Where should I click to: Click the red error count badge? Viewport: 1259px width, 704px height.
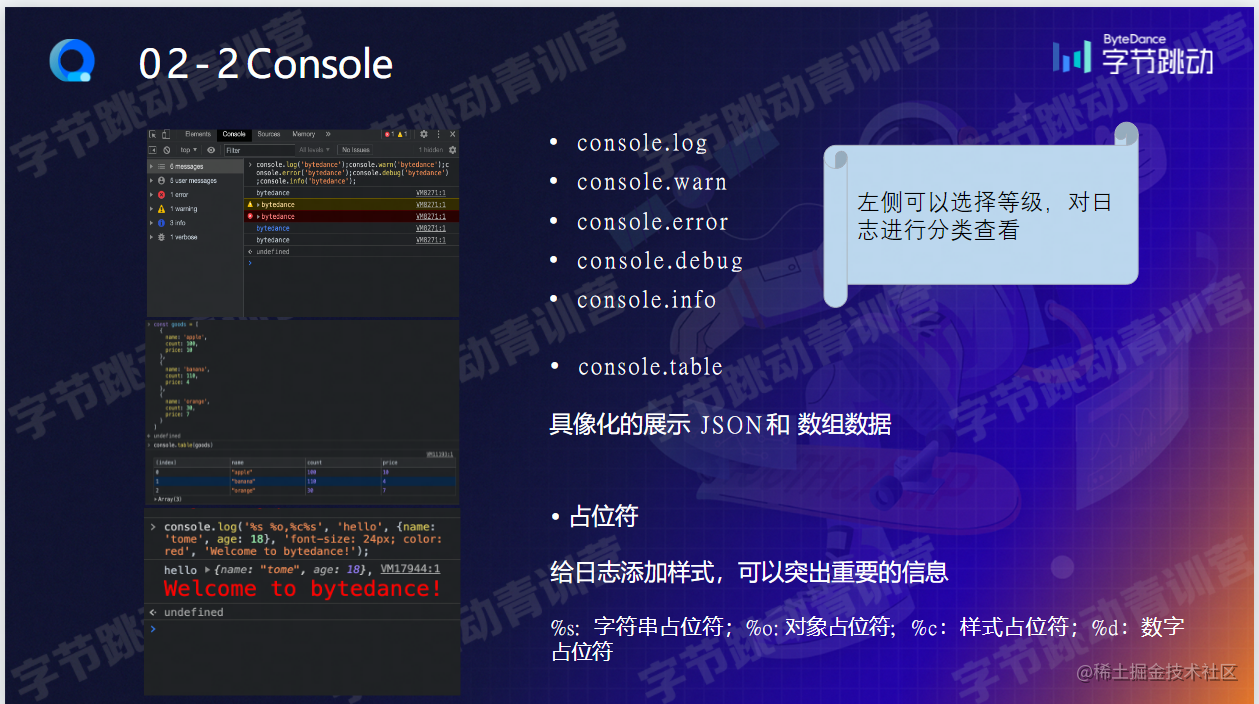pos(389,134)
